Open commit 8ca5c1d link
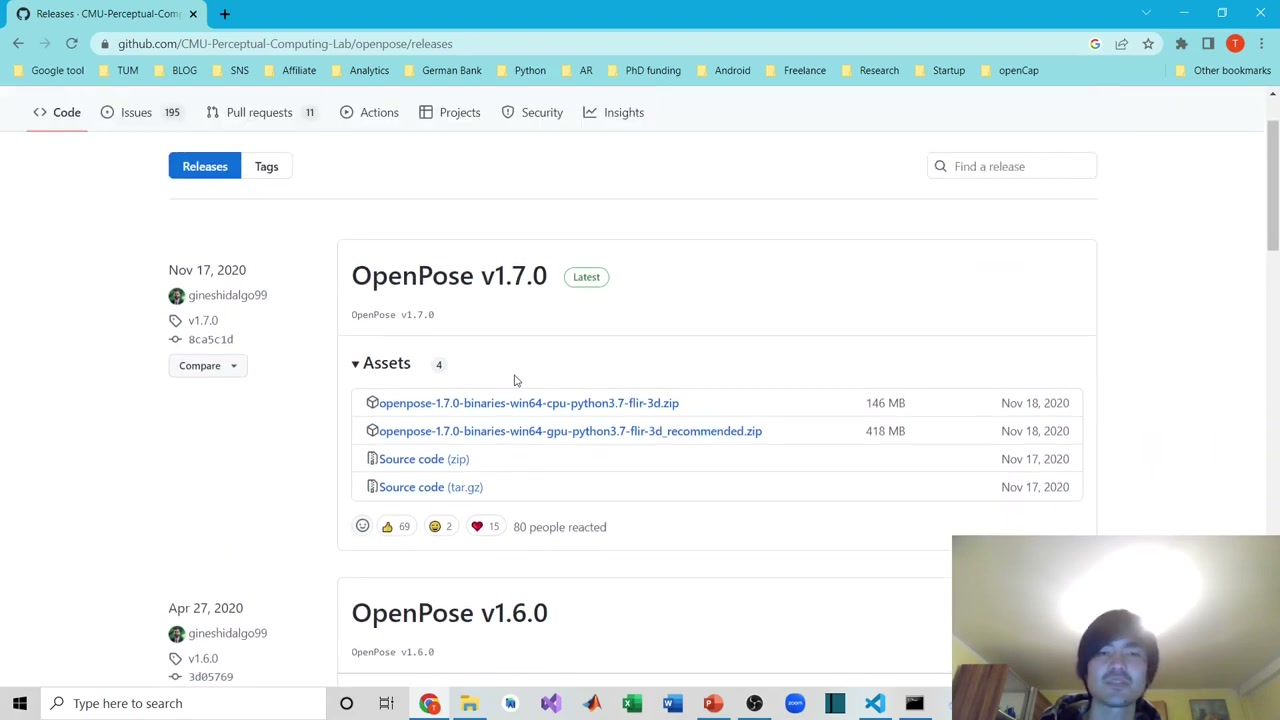 point(210,339)
